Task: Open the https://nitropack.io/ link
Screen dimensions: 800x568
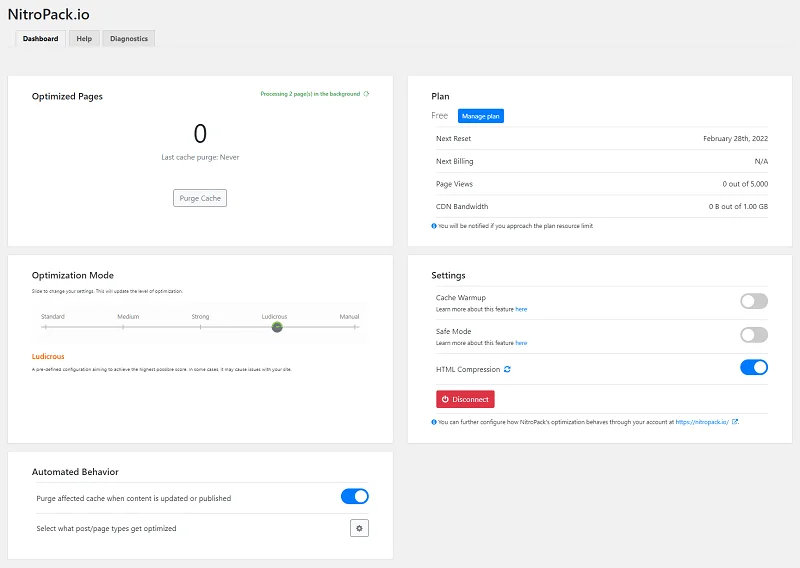Action: coord(702,422)
